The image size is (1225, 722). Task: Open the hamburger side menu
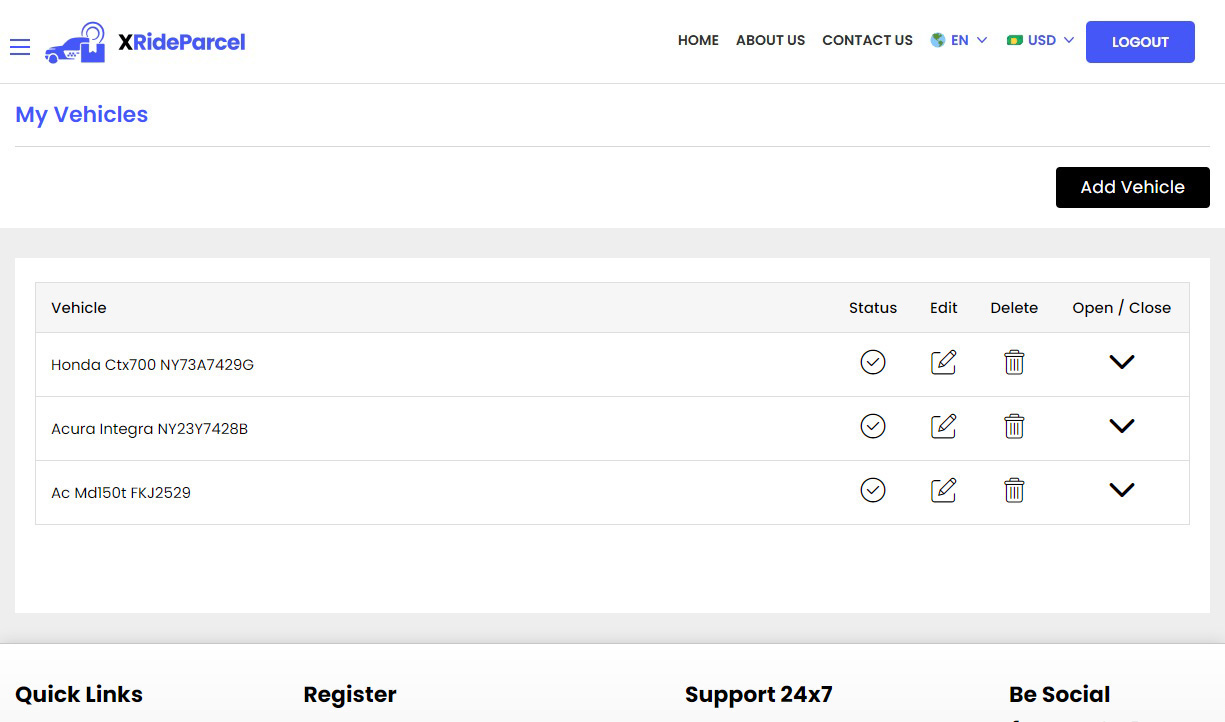(20, 47)
